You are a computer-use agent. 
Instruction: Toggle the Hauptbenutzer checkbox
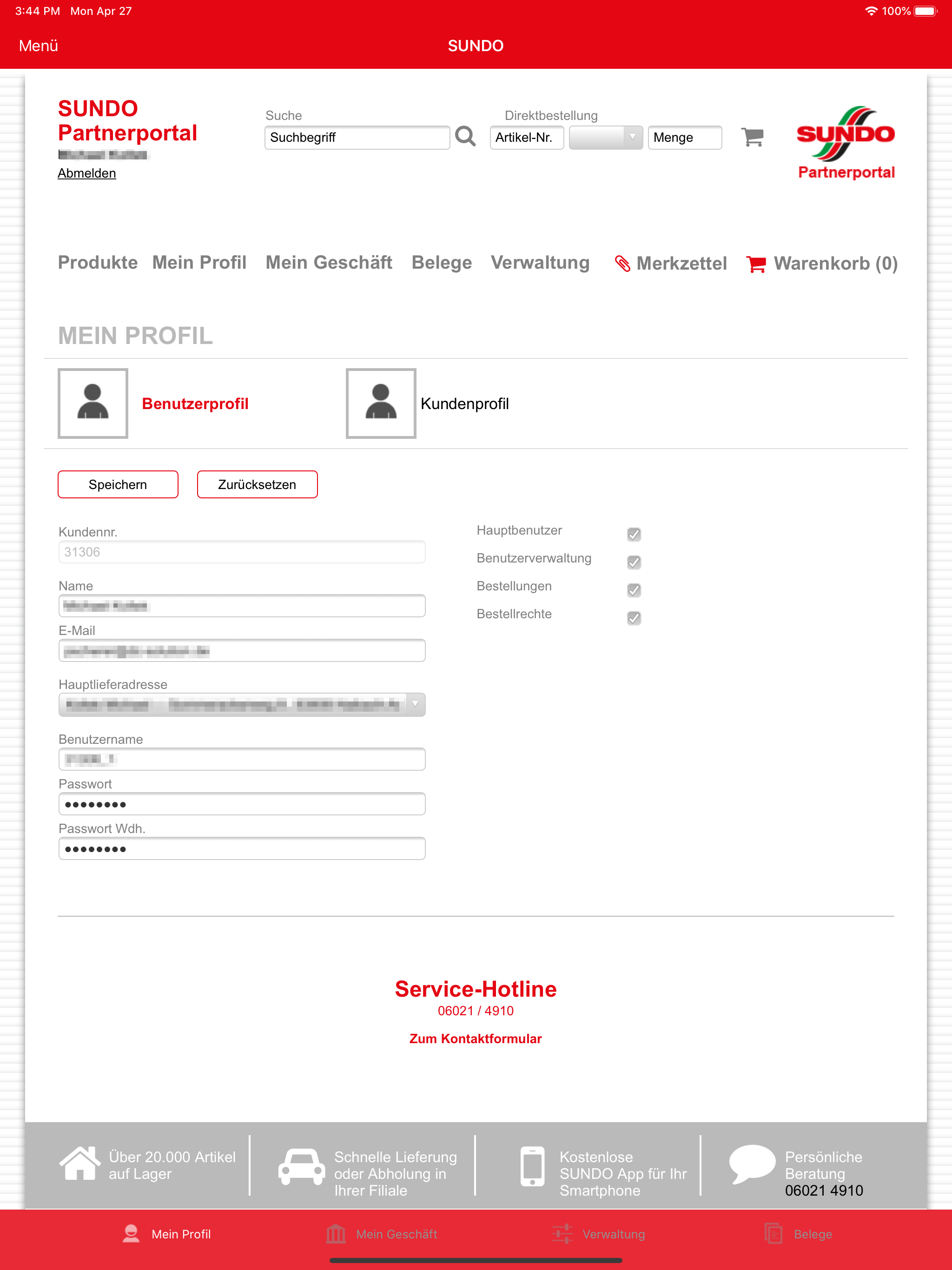[634, 535]
